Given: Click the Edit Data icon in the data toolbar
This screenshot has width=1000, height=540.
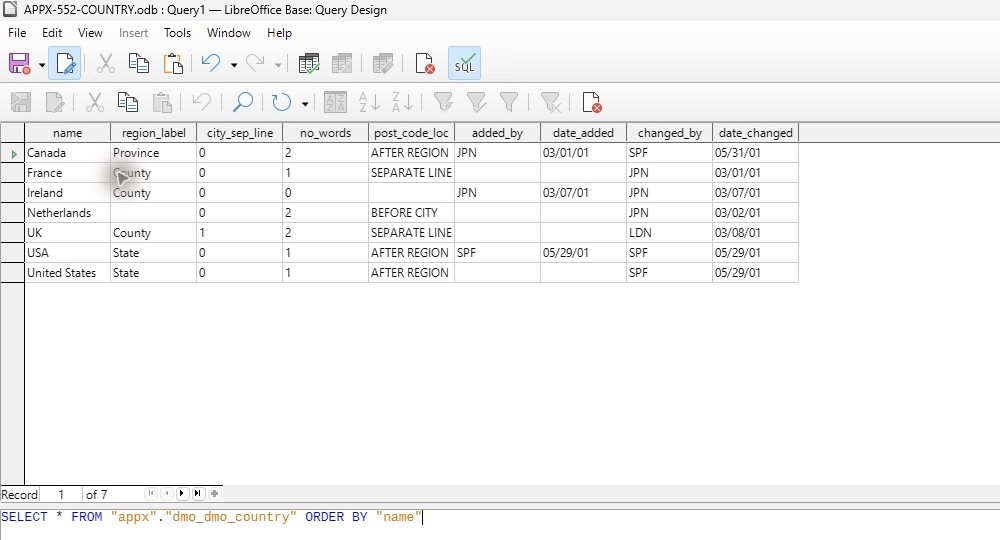Looking at the screenshot, I should tap(55, 102).
